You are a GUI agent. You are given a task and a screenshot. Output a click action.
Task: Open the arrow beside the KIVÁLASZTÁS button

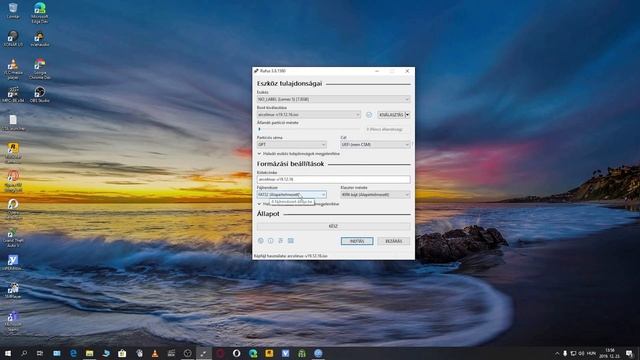tap(407, 115)
